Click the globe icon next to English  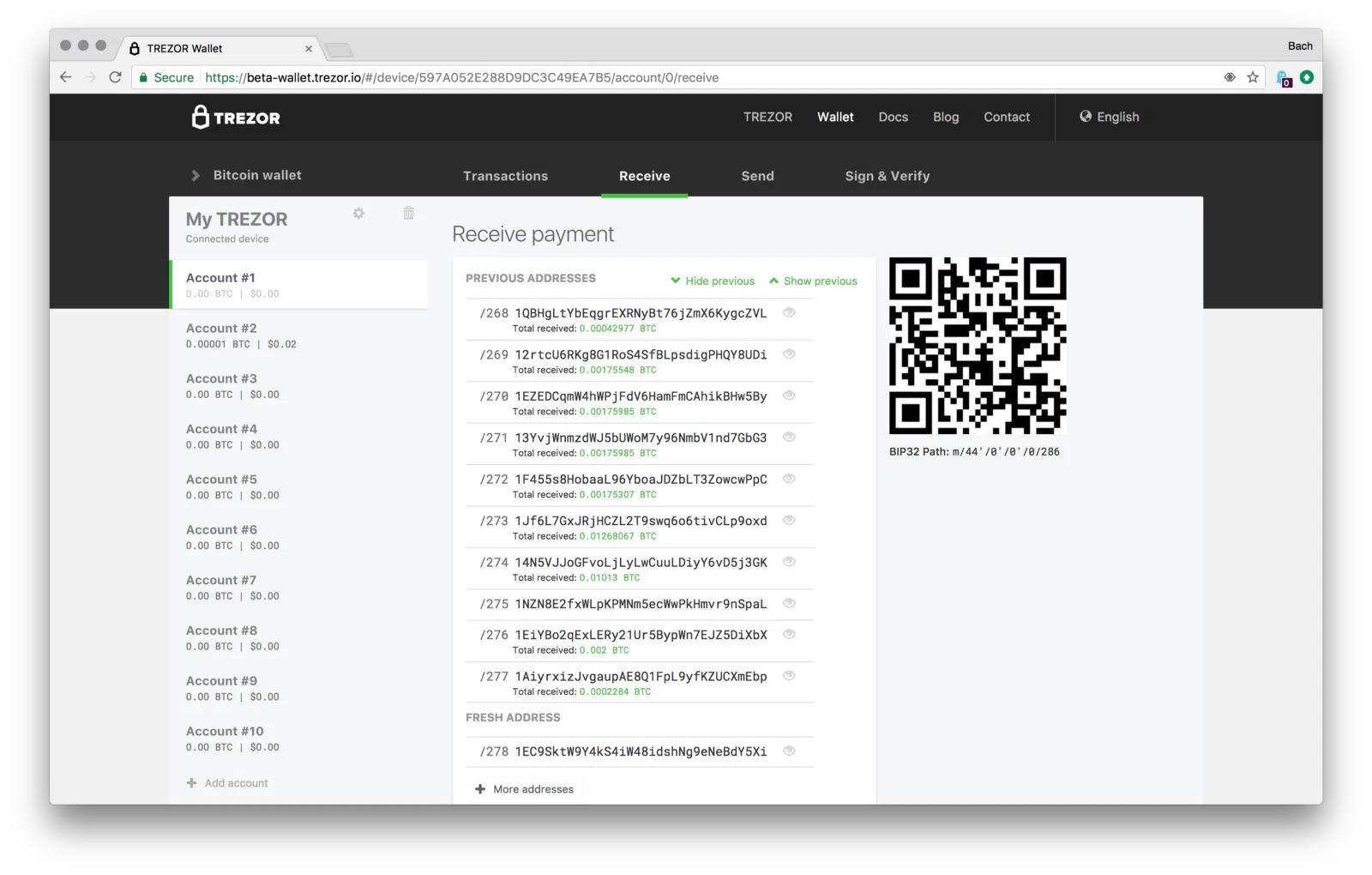coord(1085,117)
